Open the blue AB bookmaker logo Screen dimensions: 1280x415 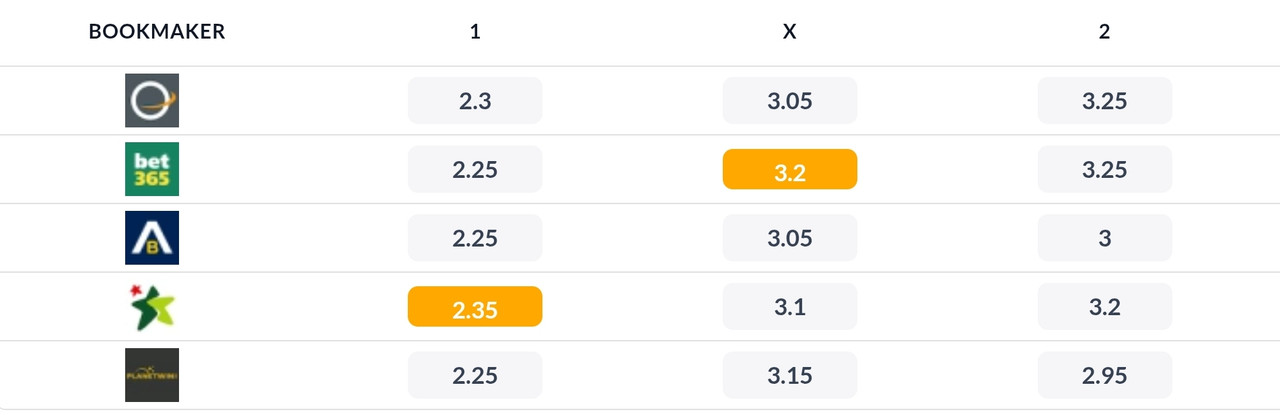[x=152, y=238]
